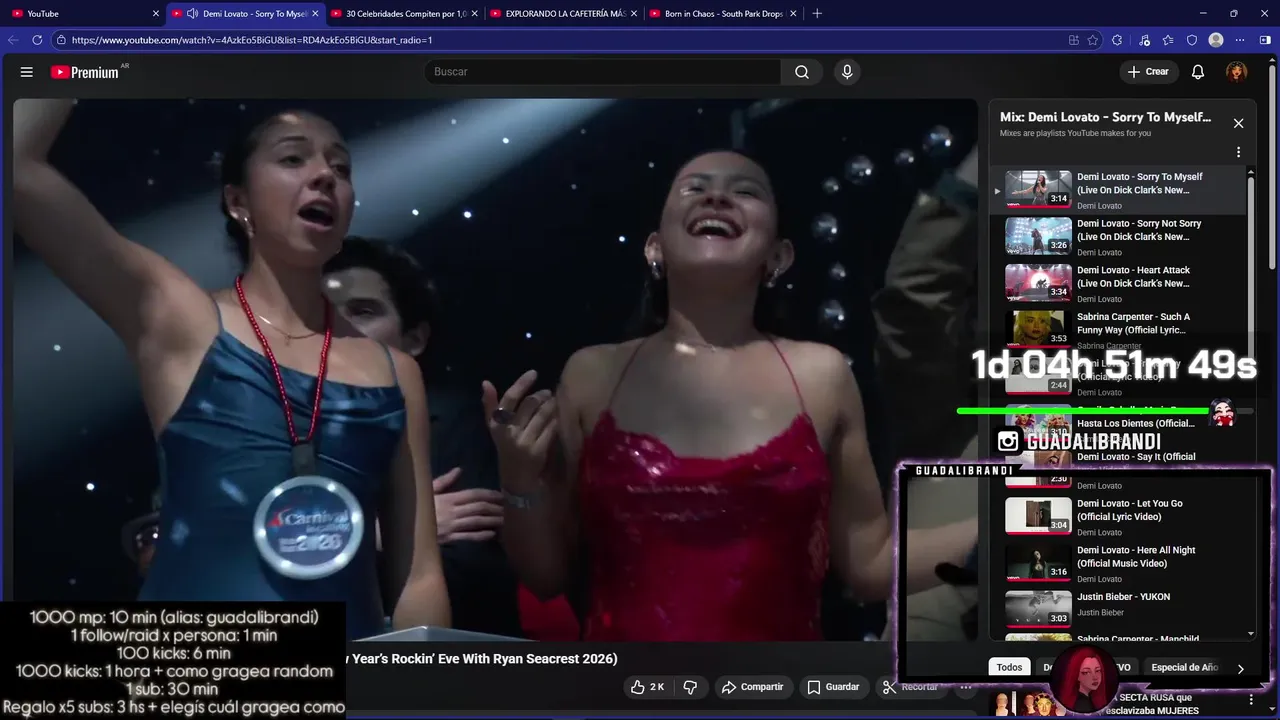Image resolution: width=1280 pixels, height=720 pixels.
Task: Toggle the browser sidebar panel
Action: pyautogui.click(x=1266, y=40)
